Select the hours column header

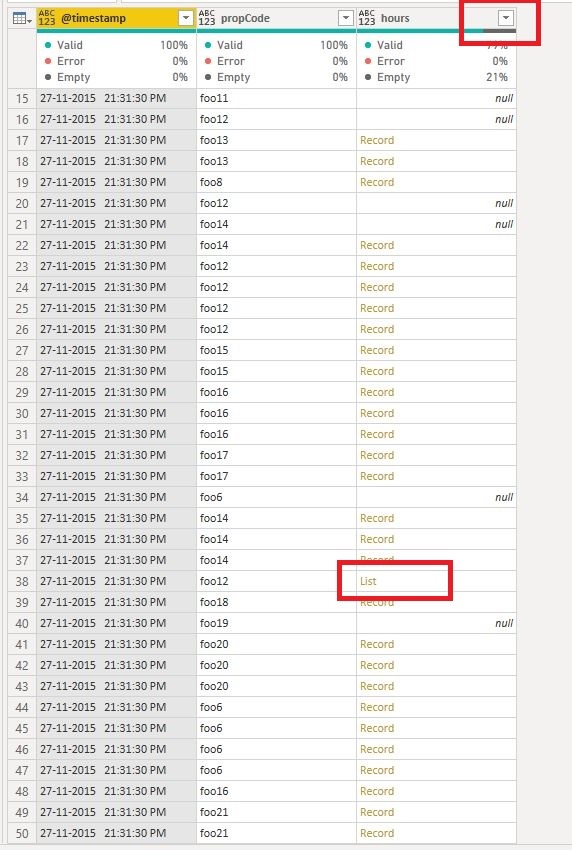click(x=436, y=18)
